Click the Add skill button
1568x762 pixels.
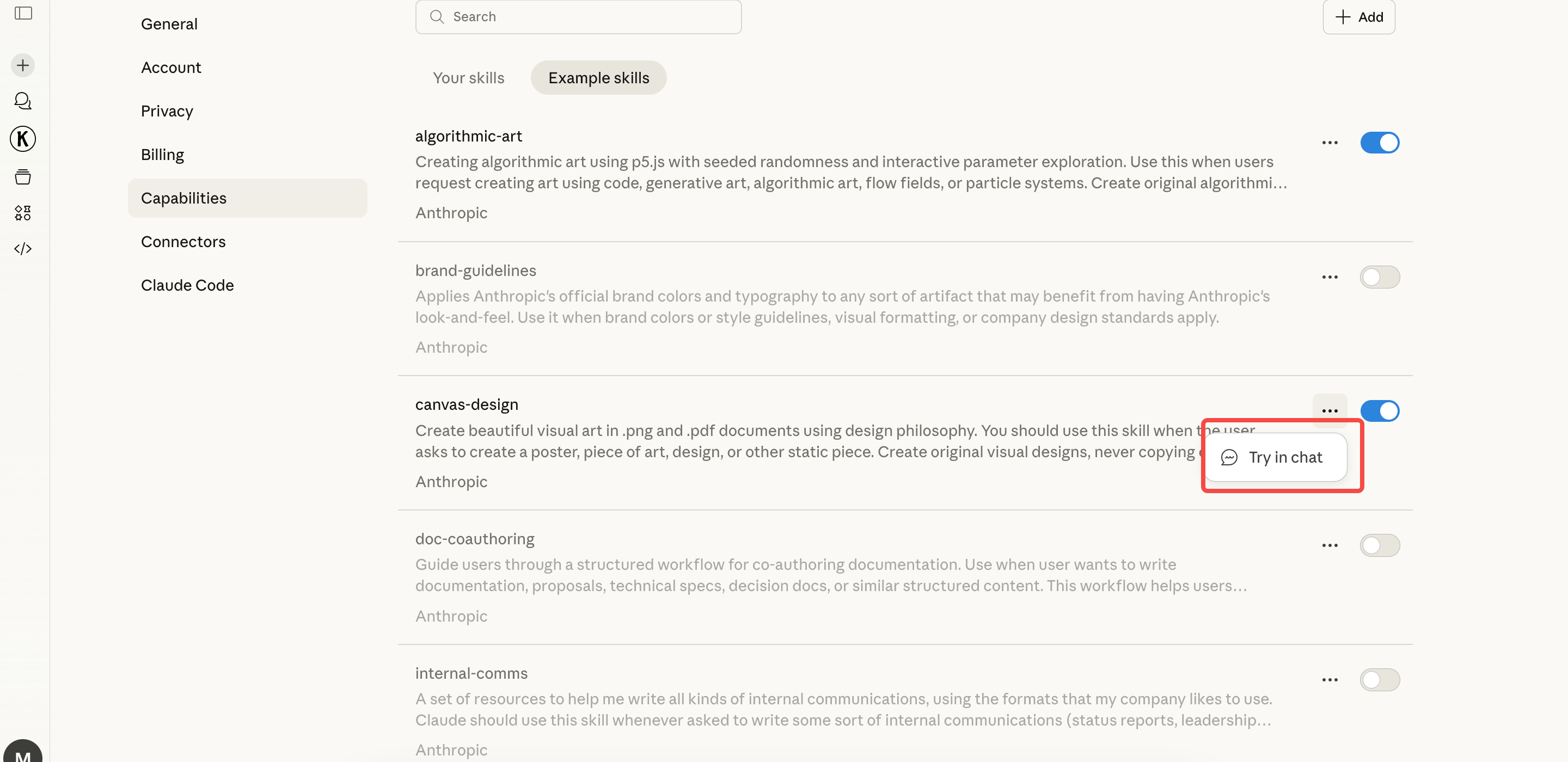coord(1358,17)
